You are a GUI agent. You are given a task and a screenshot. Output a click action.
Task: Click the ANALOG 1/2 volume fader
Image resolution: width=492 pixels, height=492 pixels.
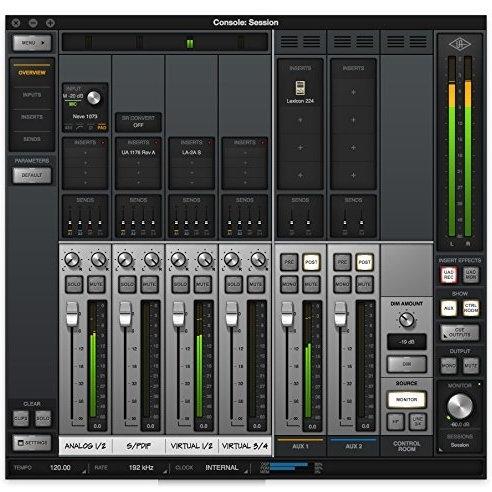coord(72,314)
